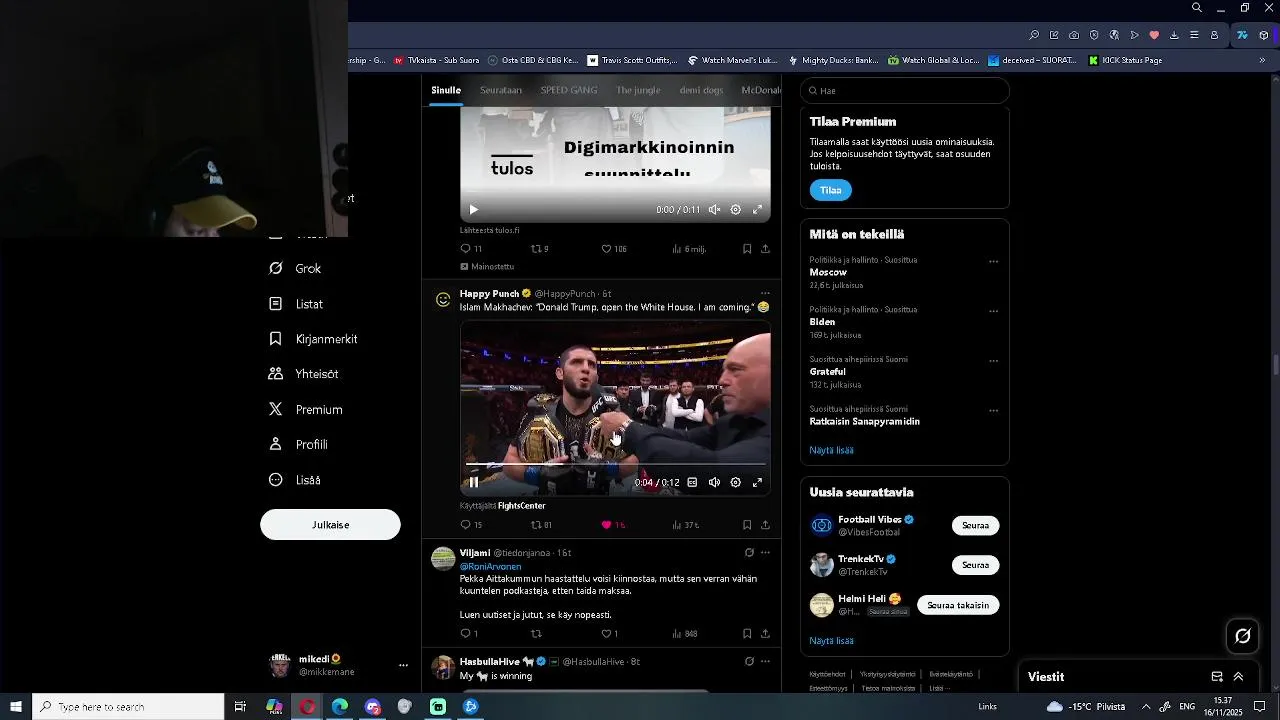The width and height of the screenshot is (1280, 720).
Task: Switch to The jungle tab
Action: click(x=638, y=90)
